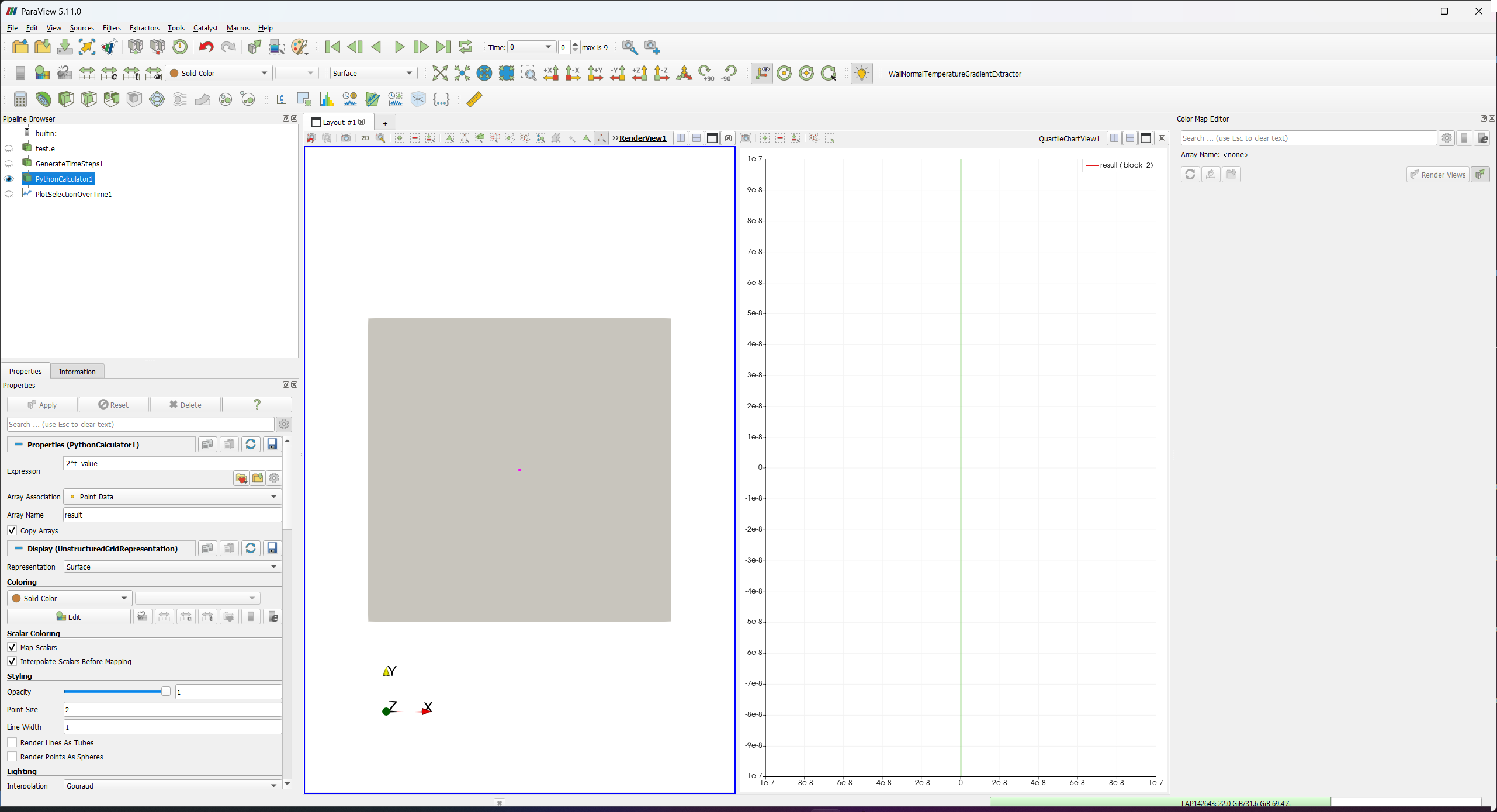
Task: Enable Render Lines As Tubes
Action: 12,742
